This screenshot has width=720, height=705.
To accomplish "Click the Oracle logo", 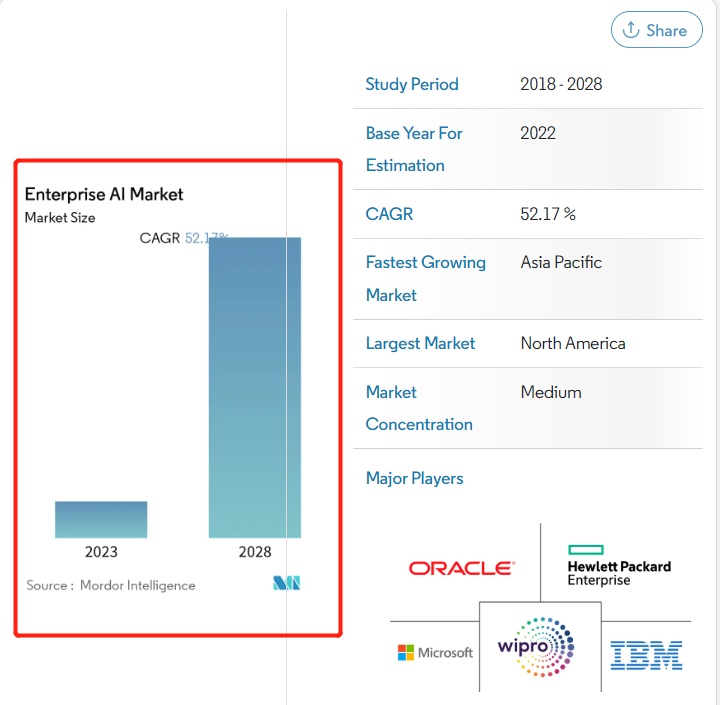I will (461, 568).
